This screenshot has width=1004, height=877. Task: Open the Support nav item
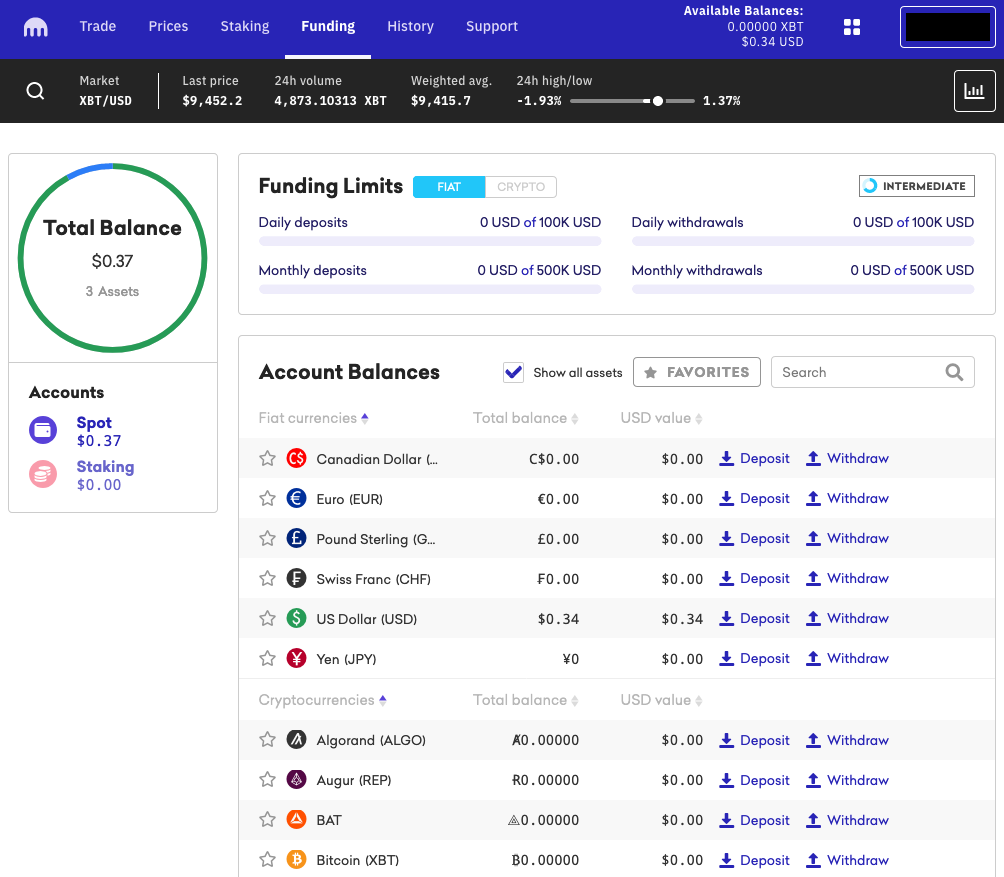tap(492, 26)
